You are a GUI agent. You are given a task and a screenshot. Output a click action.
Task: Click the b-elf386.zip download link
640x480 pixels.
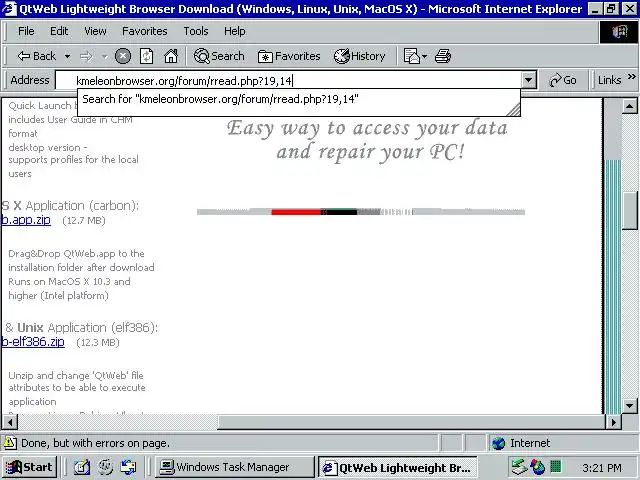(x=33, y=342)
